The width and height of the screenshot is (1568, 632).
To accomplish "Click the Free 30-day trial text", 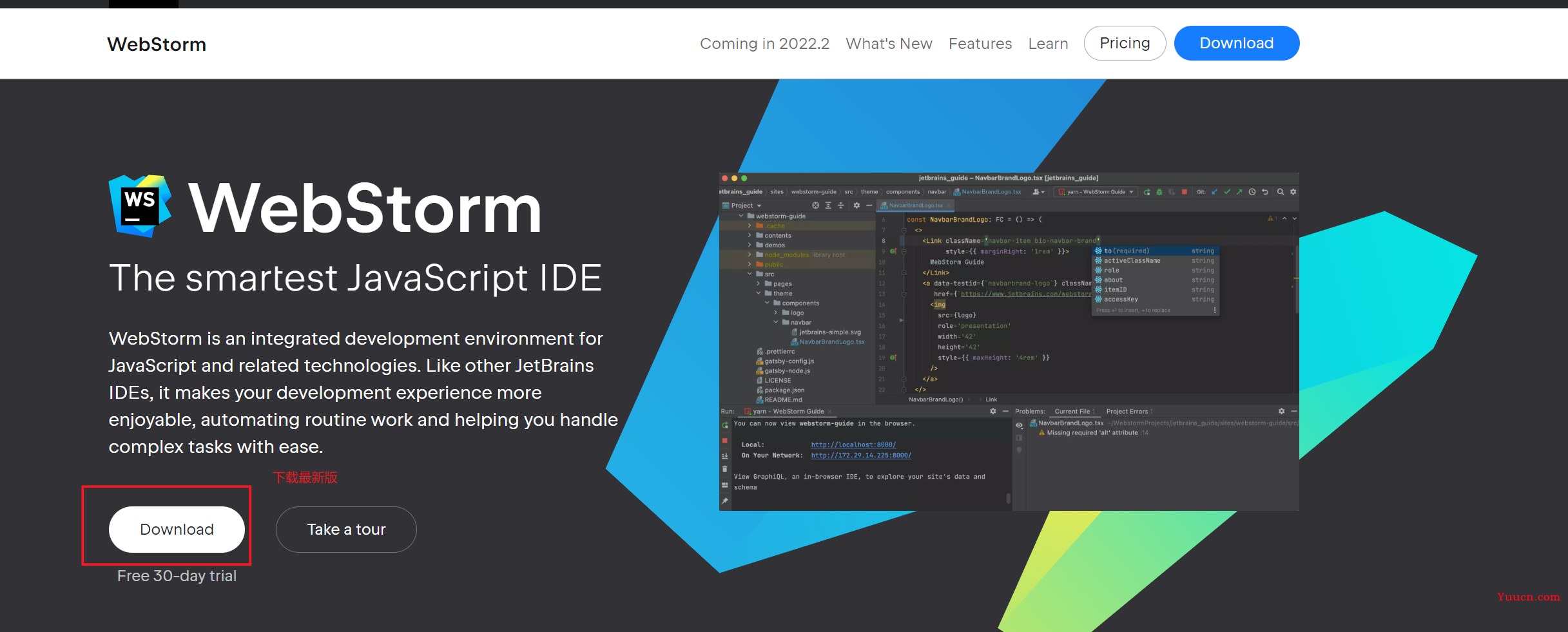I will pos(177,576).
